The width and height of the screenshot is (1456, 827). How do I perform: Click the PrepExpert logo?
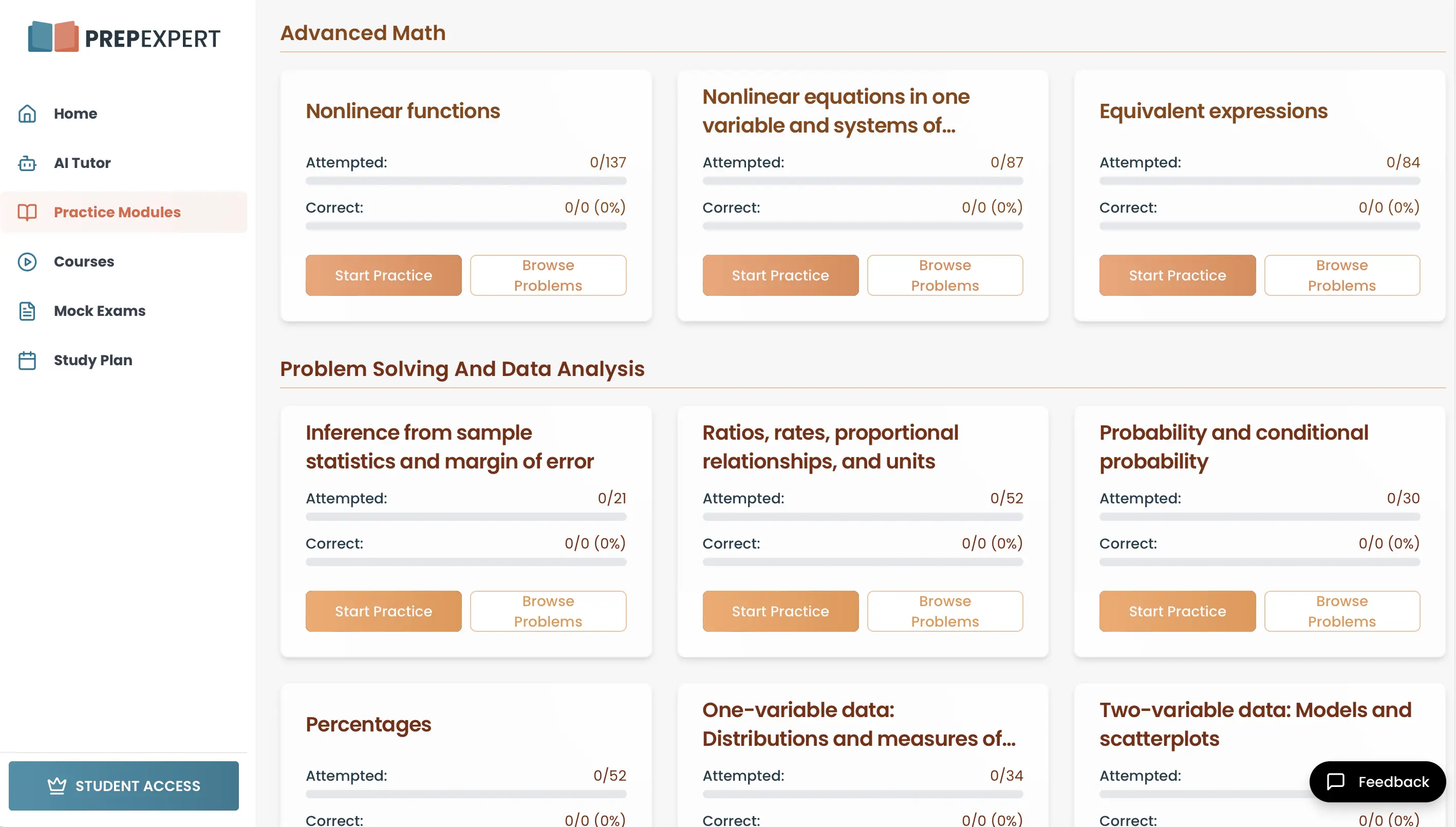coord(124,37)
